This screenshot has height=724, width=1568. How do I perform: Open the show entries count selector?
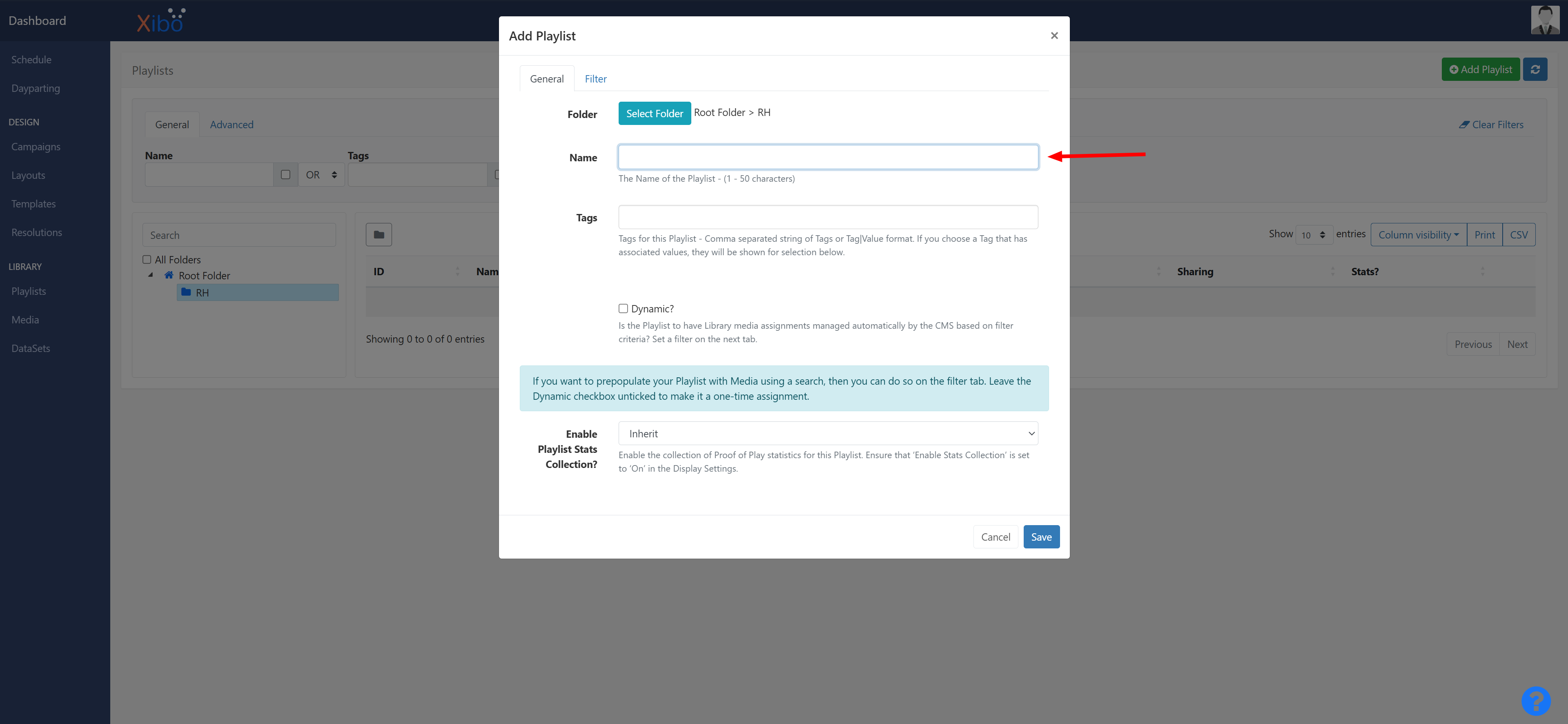tap(1314, 235)
